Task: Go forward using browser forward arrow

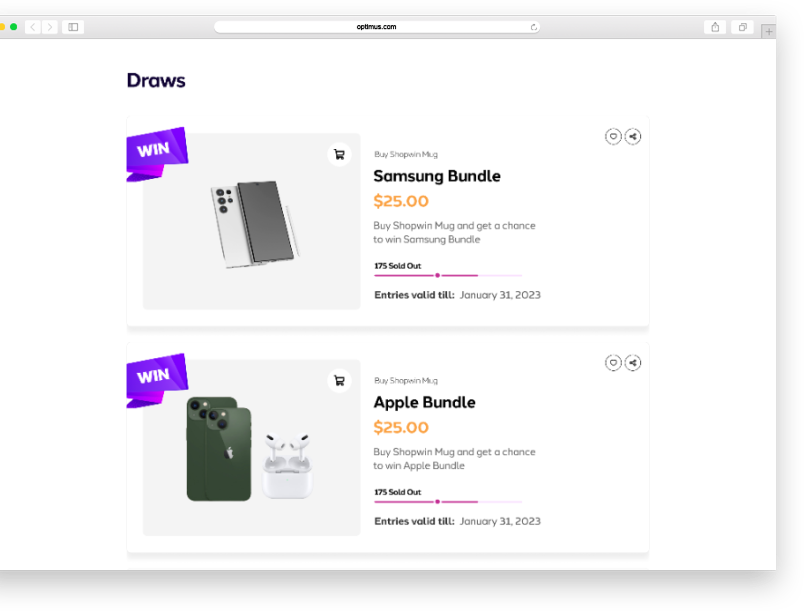Action: pos(50,27)
